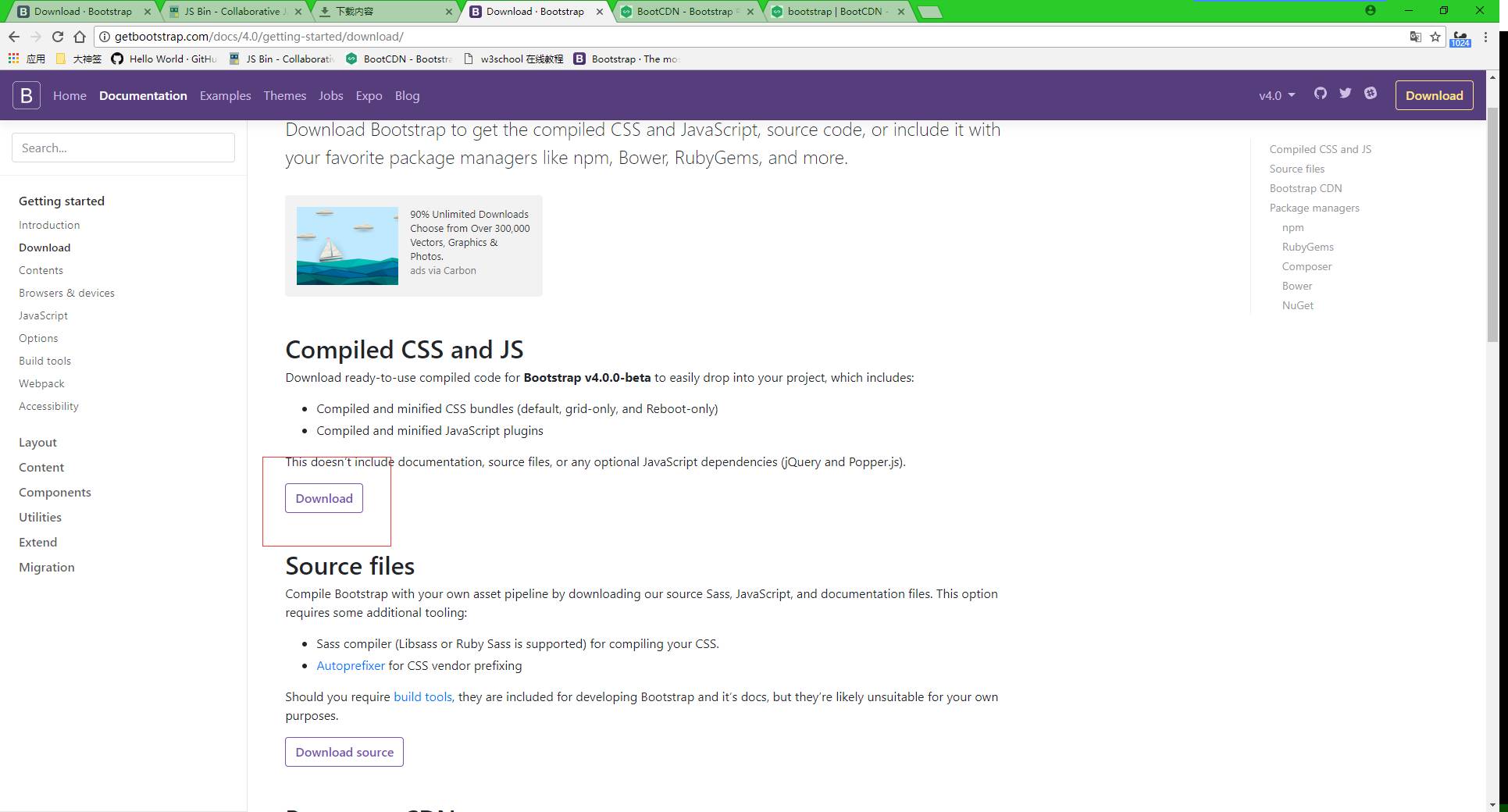The width and height of the screenshot is (1508, 812).
Task: Click the user profile icon in title bar
Action: [1370, 10]
